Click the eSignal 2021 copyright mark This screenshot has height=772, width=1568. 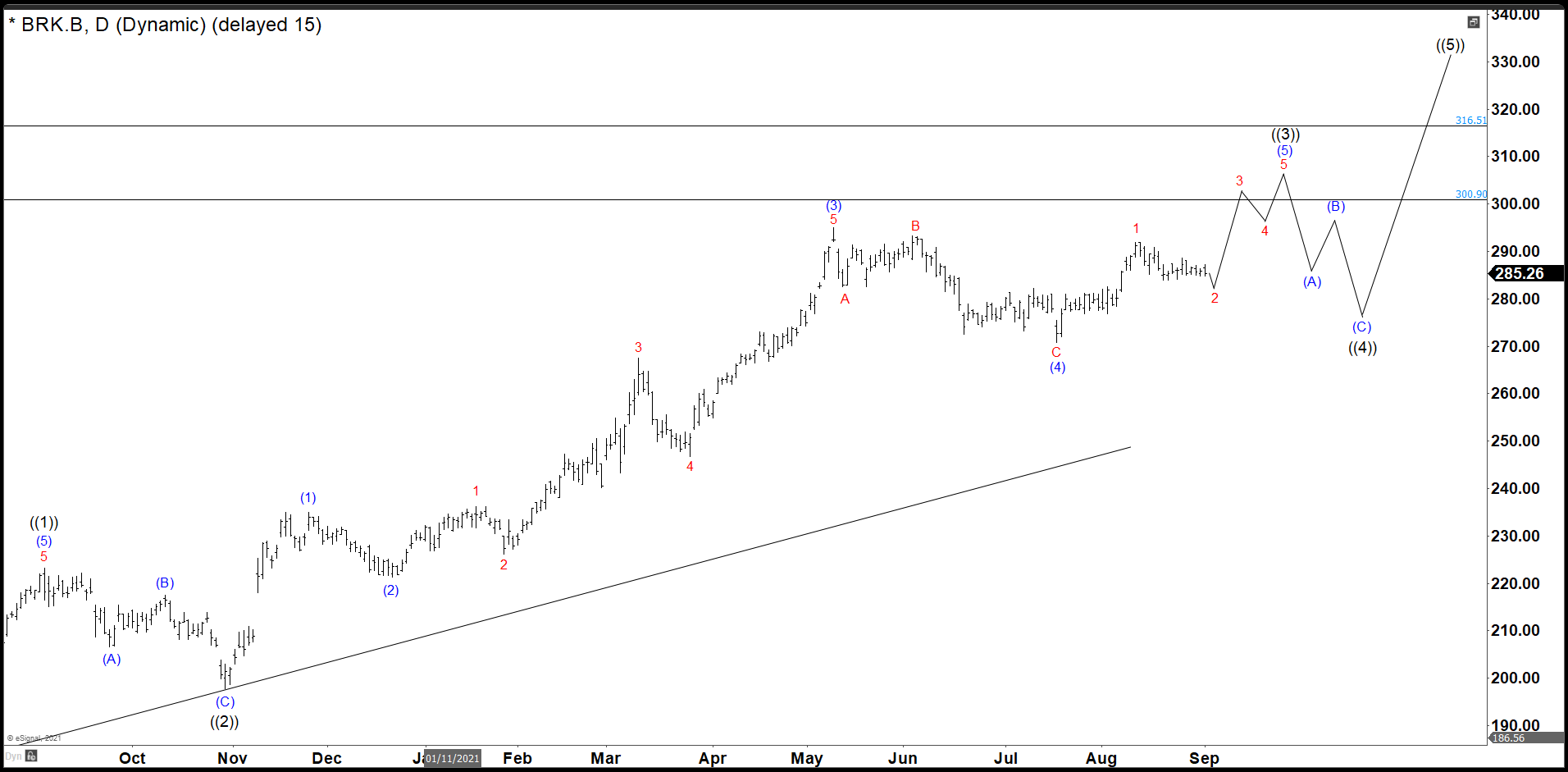pos(33,737)
